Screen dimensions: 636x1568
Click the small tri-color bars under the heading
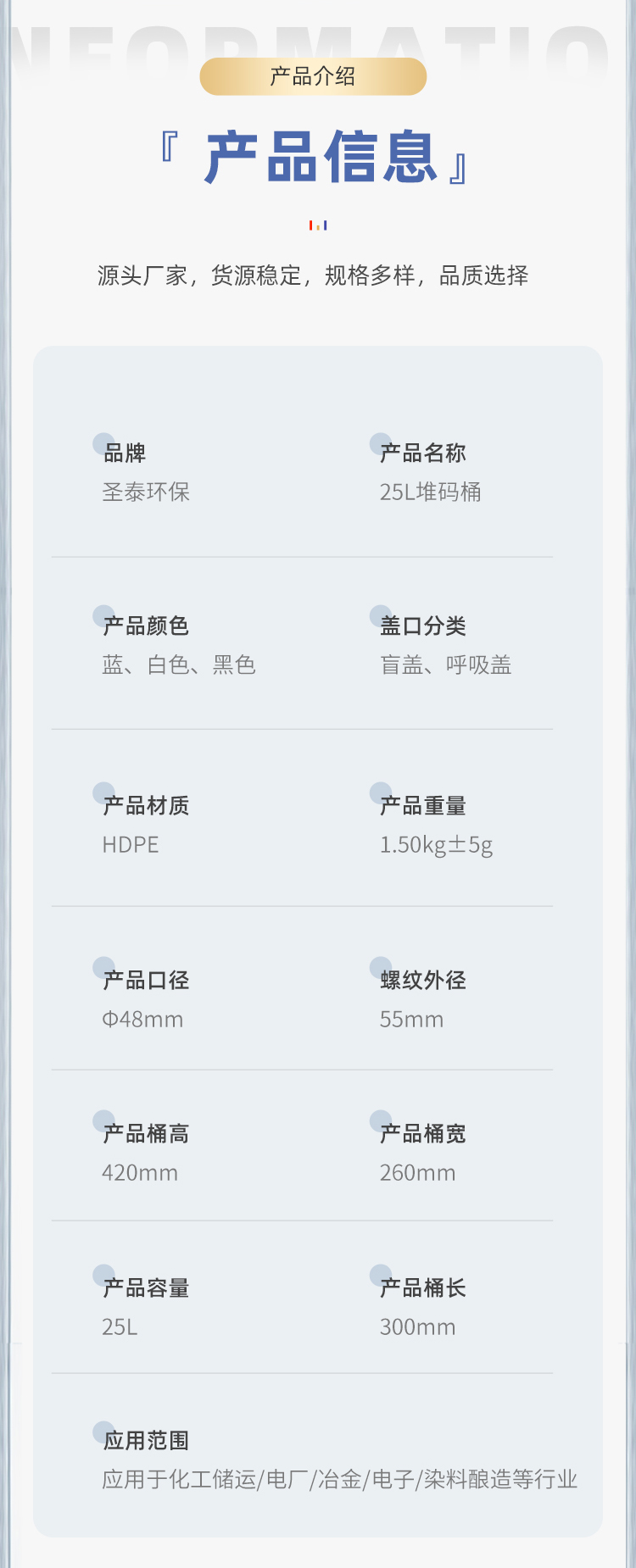pos(318,225)
